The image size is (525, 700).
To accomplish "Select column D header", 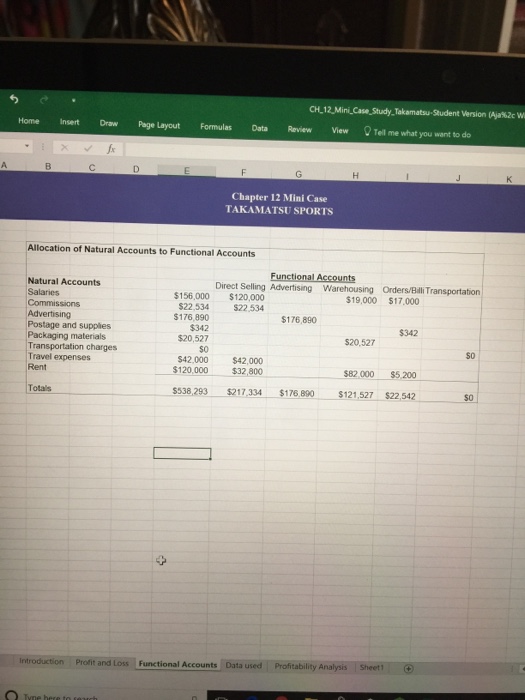I will tap(136, 169).
